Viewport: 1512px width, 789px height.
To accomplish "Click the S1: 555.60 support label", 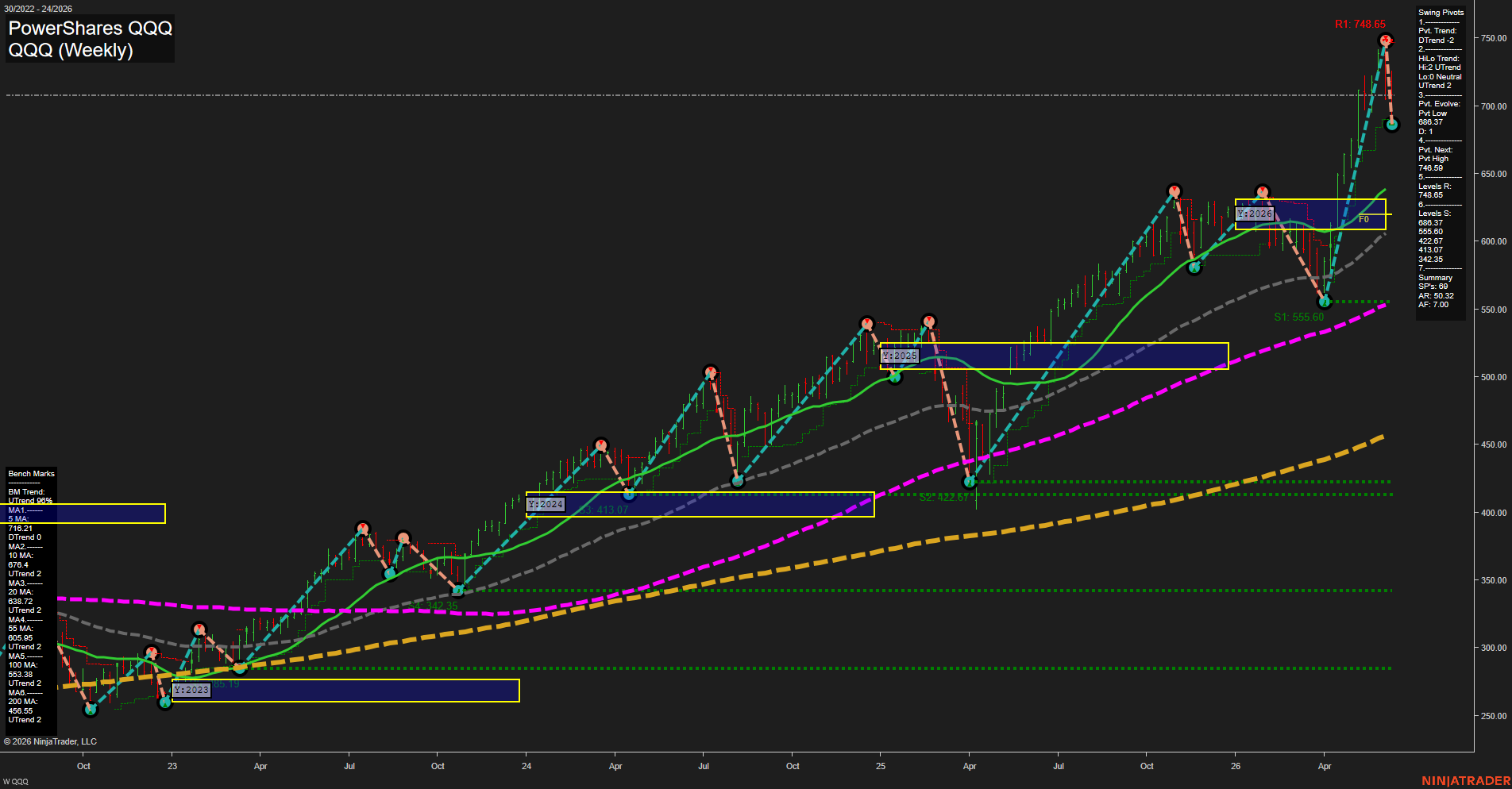I will 1298,317.
